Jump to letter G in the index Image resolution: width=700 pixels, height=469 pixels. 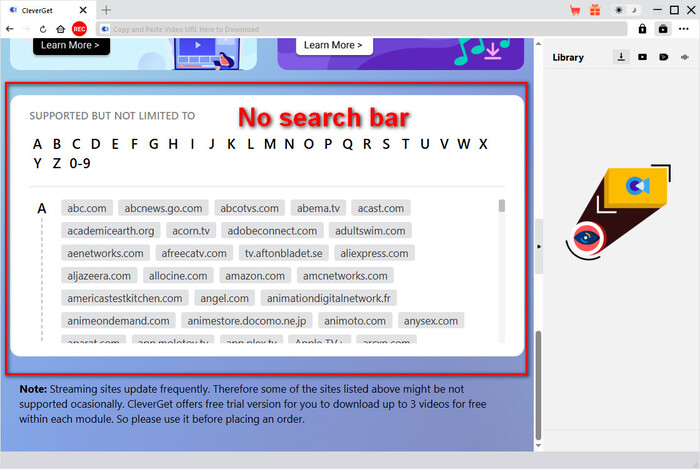point(154,144)
